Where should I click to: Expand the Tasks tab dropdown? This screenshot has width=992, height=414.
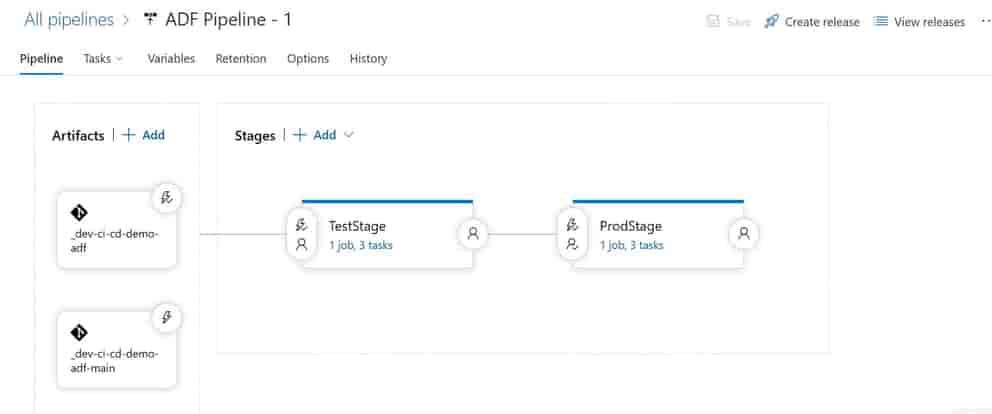point(120,59)
